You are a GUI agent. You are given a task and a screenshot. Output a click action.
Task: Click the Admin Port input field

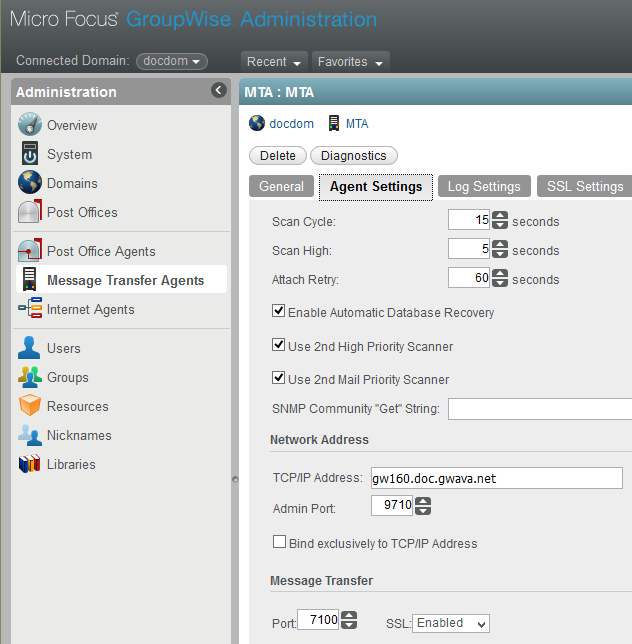click(392, 505)
